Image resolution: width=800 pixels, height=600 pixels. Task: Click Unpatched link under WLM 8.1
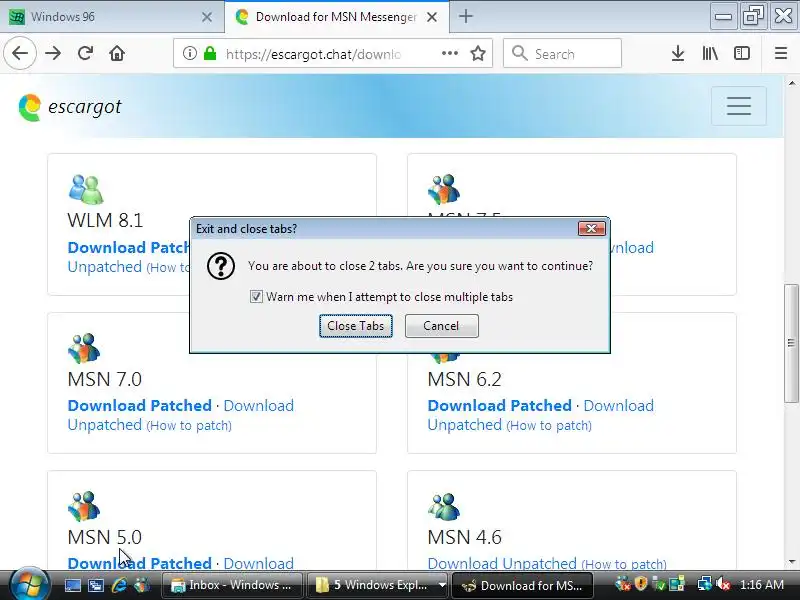point(105,267)
